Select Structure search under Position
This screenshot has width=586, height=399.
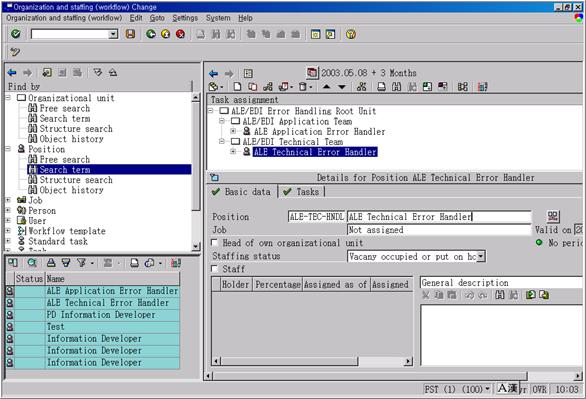[x=76, y=180]
